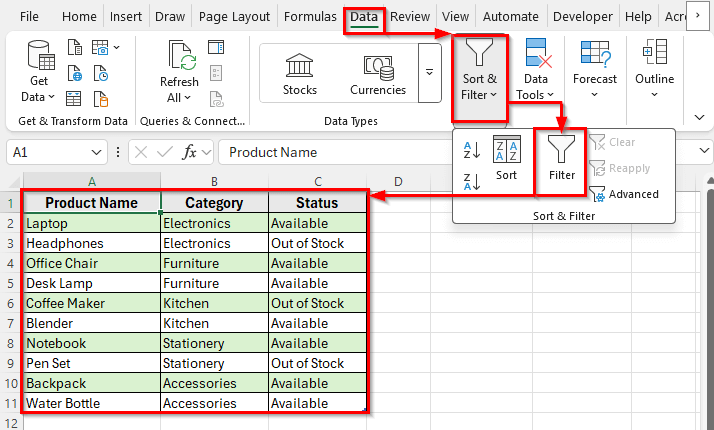Collapse the ribbon with the chevron
The width and height of the screenshot is (714, 430).
coord(699,118)
